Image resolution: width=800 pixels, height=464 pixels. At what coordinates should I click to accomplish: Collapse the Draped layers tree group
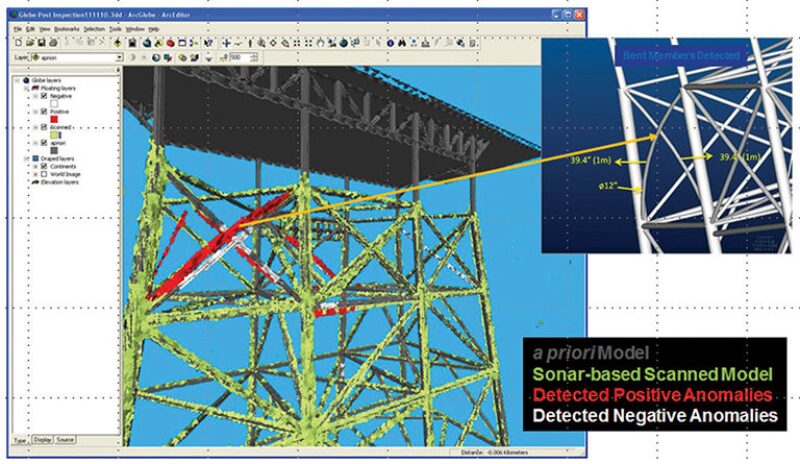pyautogui.click(x=26, y=157)
